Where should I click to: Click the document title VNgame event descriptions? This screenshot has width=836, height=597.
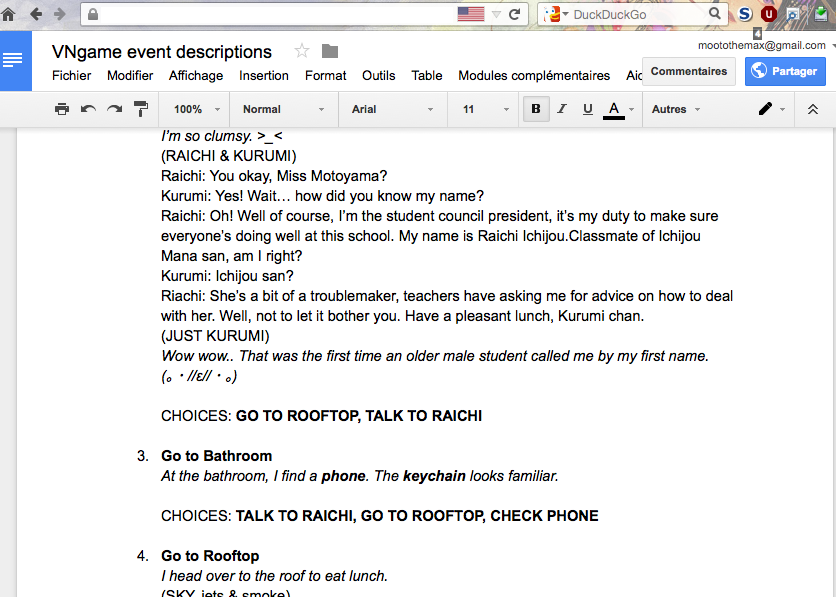coord(162,52)
